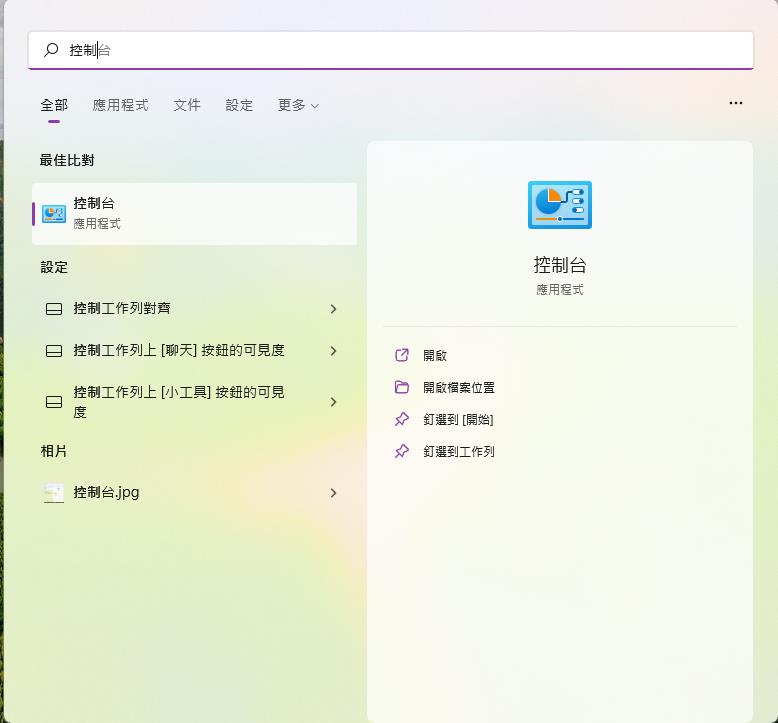Screen dimensions: 778x723
Task: Select the 全部 tab
Action: [54, 105]
